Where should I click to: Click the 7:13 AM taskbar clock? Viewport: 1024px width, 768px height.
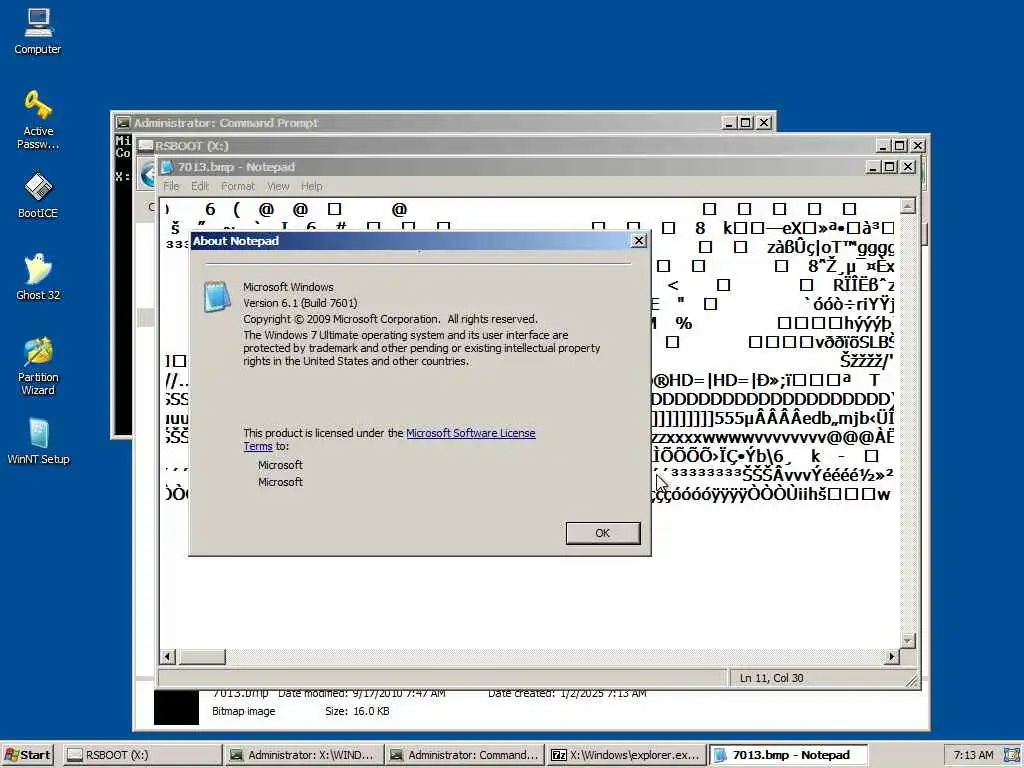tap(974, 755)
